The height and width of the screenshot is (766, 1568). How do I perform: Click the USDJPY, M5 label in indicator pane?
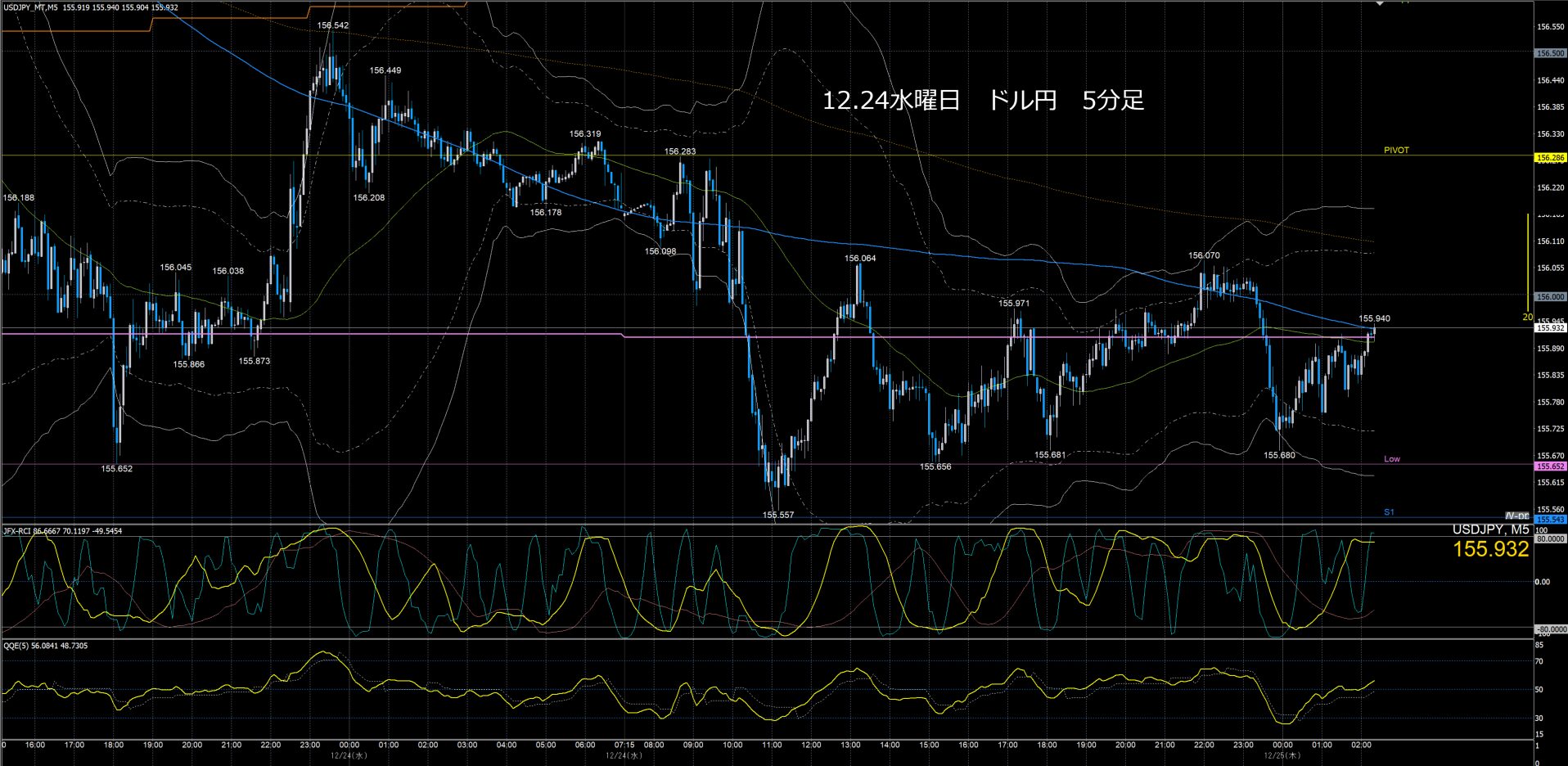coord(1490,529)
